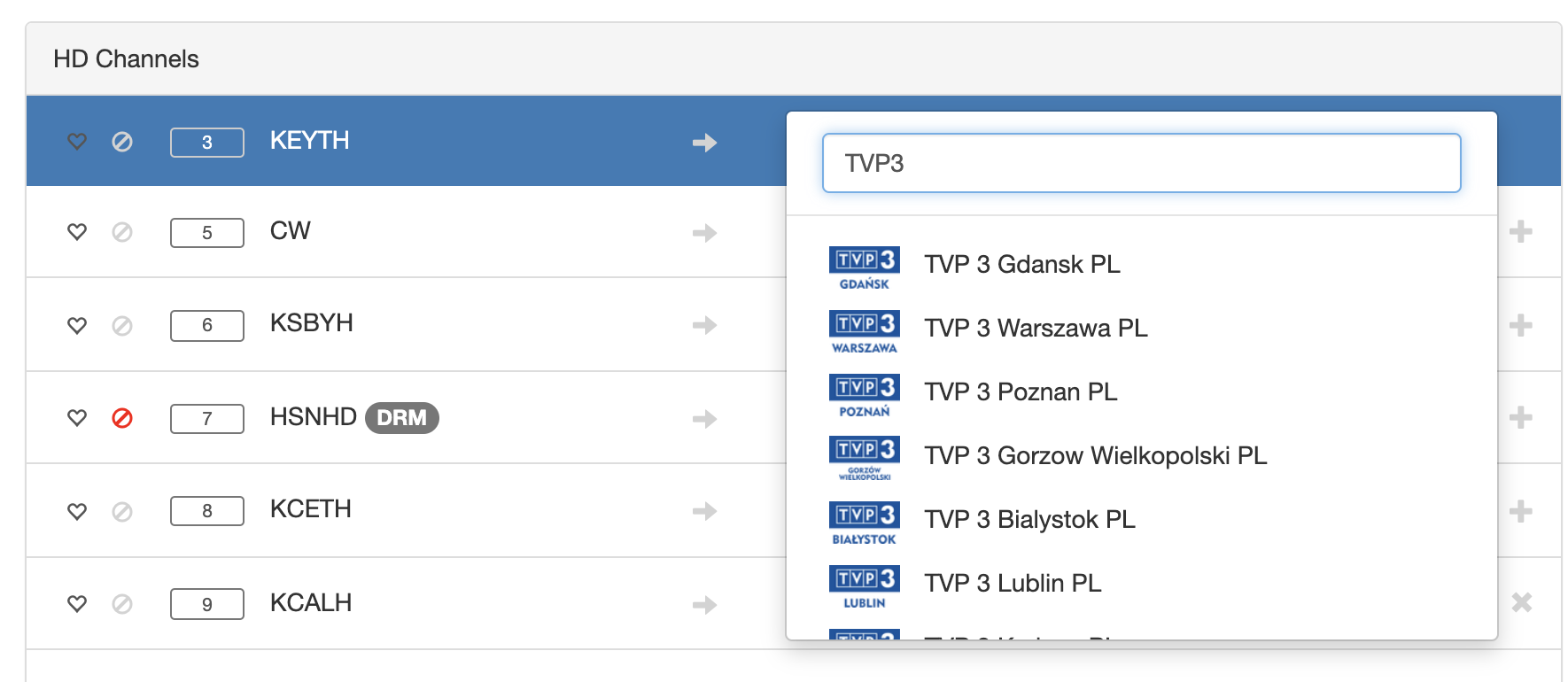Click the plus icon on HSNHD row
Viewport: 1568px width, 682px height.
click(1520, 417)
